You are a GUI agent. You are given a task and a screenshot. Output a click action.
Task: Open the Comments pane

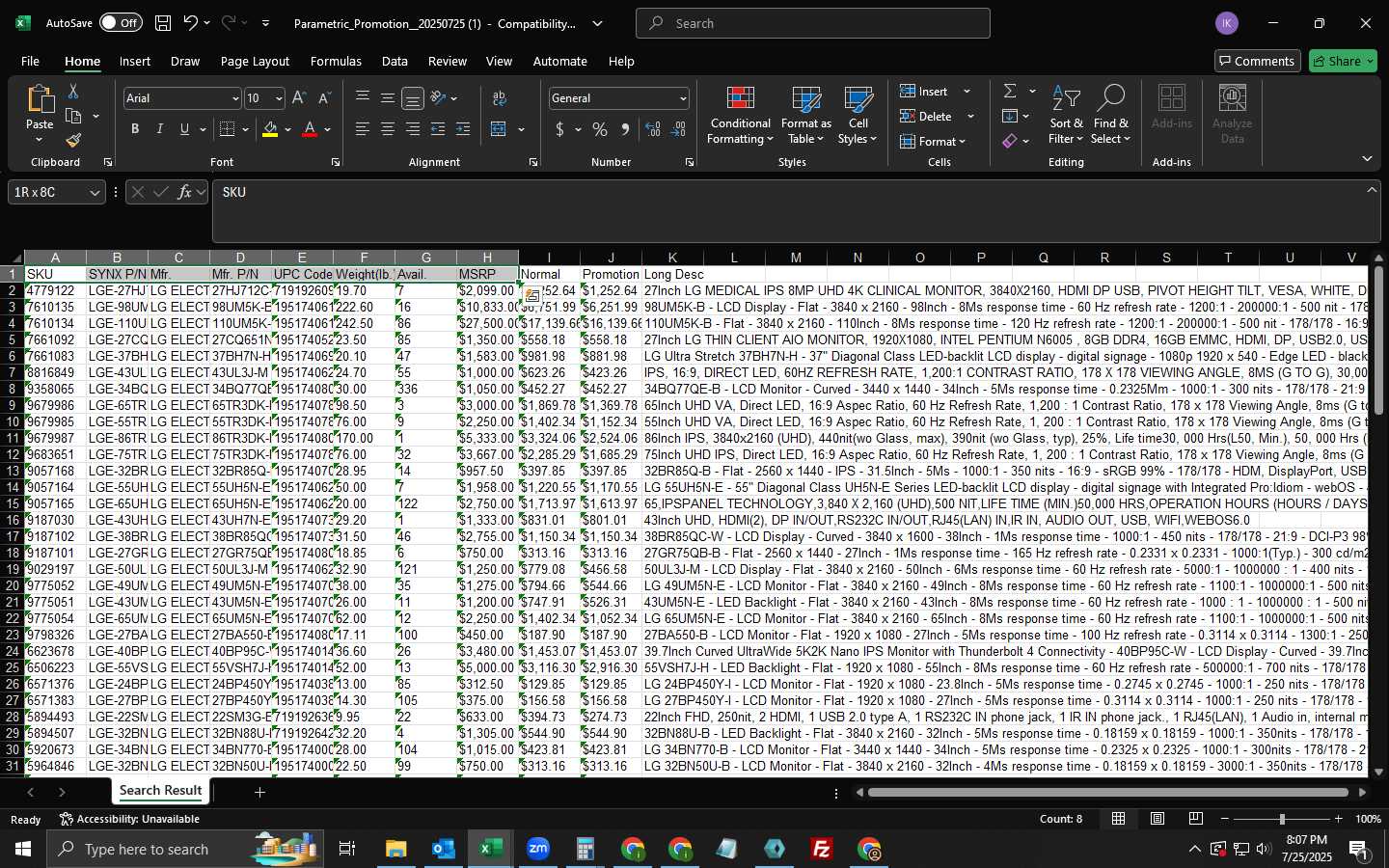(x=1256, y=61)
